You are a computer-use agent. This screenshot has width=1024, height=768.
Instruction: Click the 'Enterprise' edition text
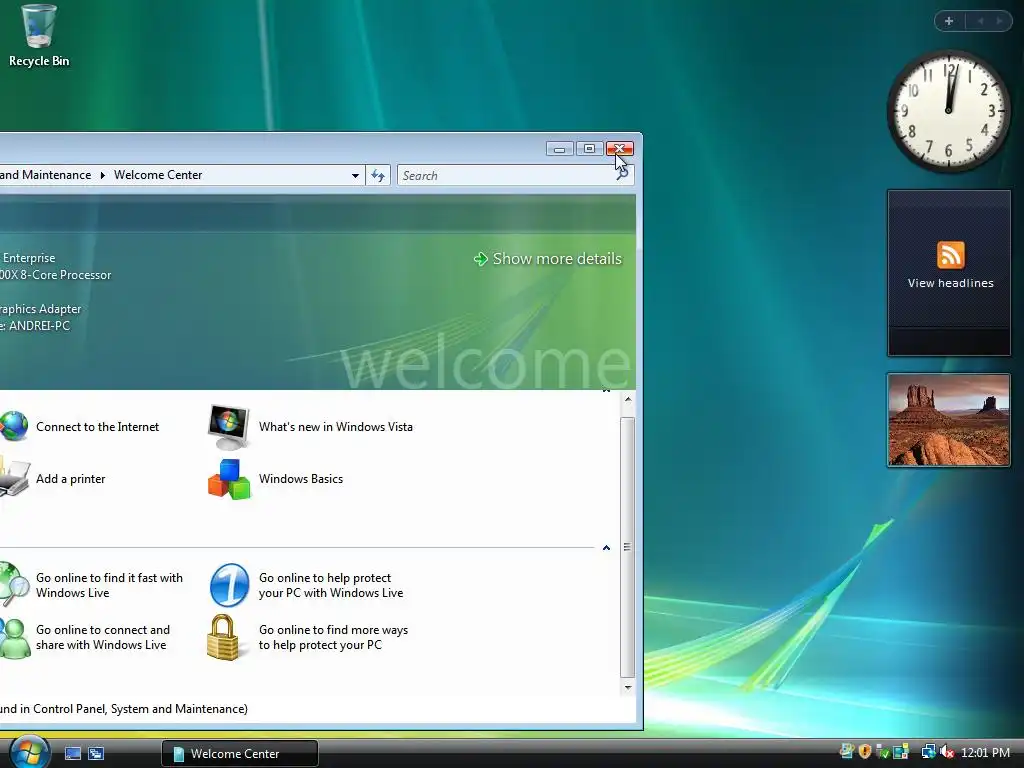(x=29, y=258)
